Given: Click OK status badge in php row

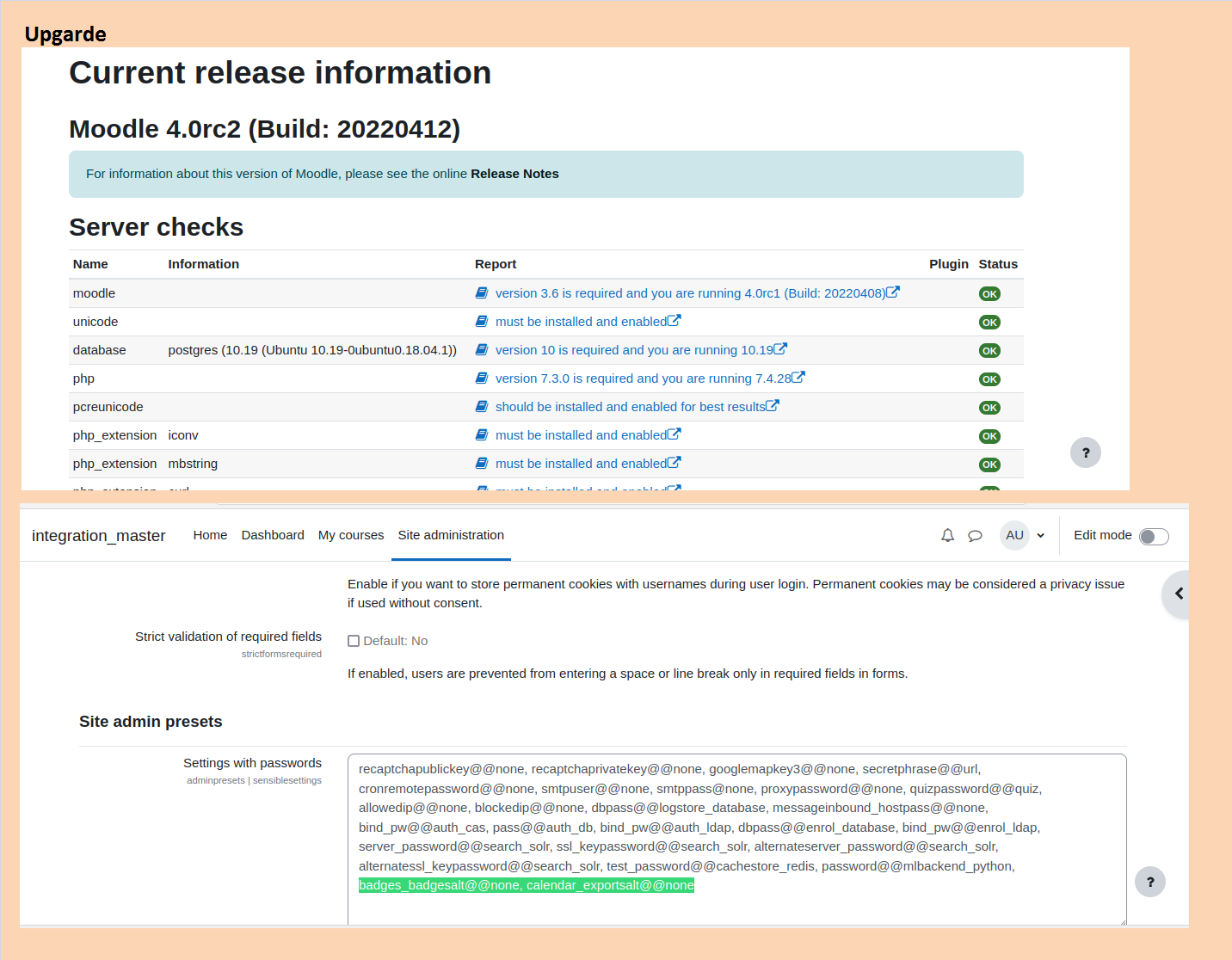Looking at the screenshot, I should [989, 379].
